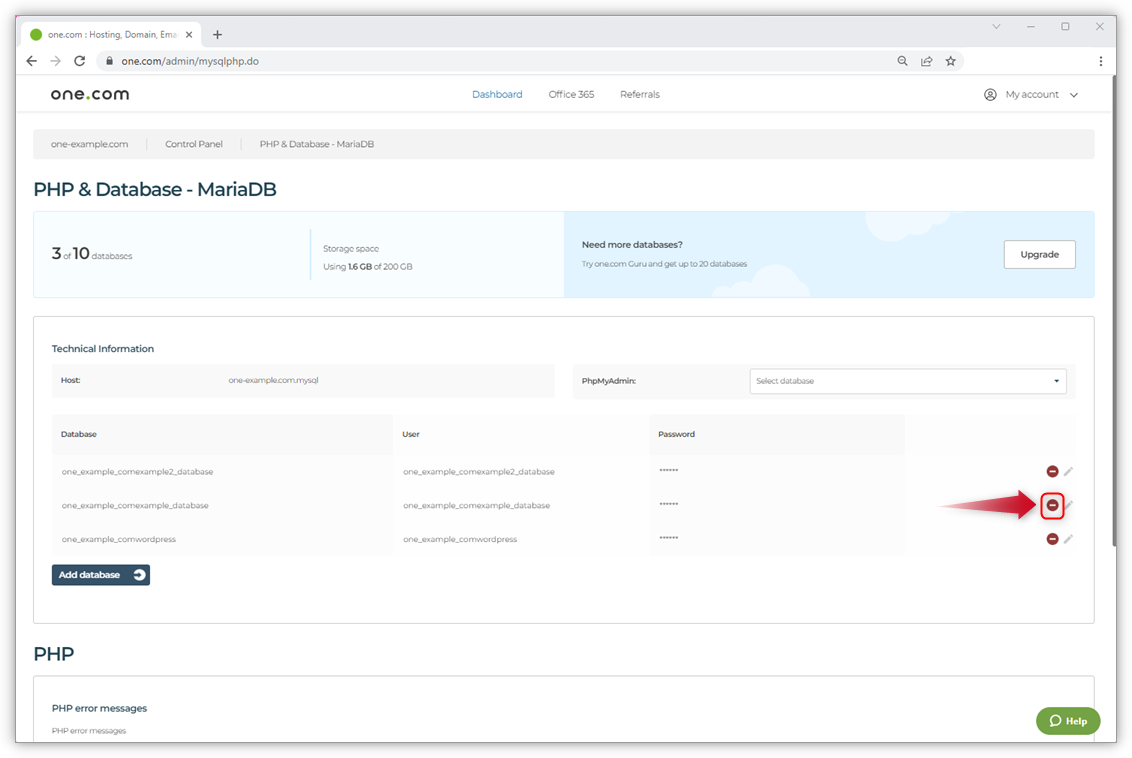Edit the one_example_comexample2_database entry
The width and height of the screenshot is (1132, 758).
click(x=1068, y=471)
